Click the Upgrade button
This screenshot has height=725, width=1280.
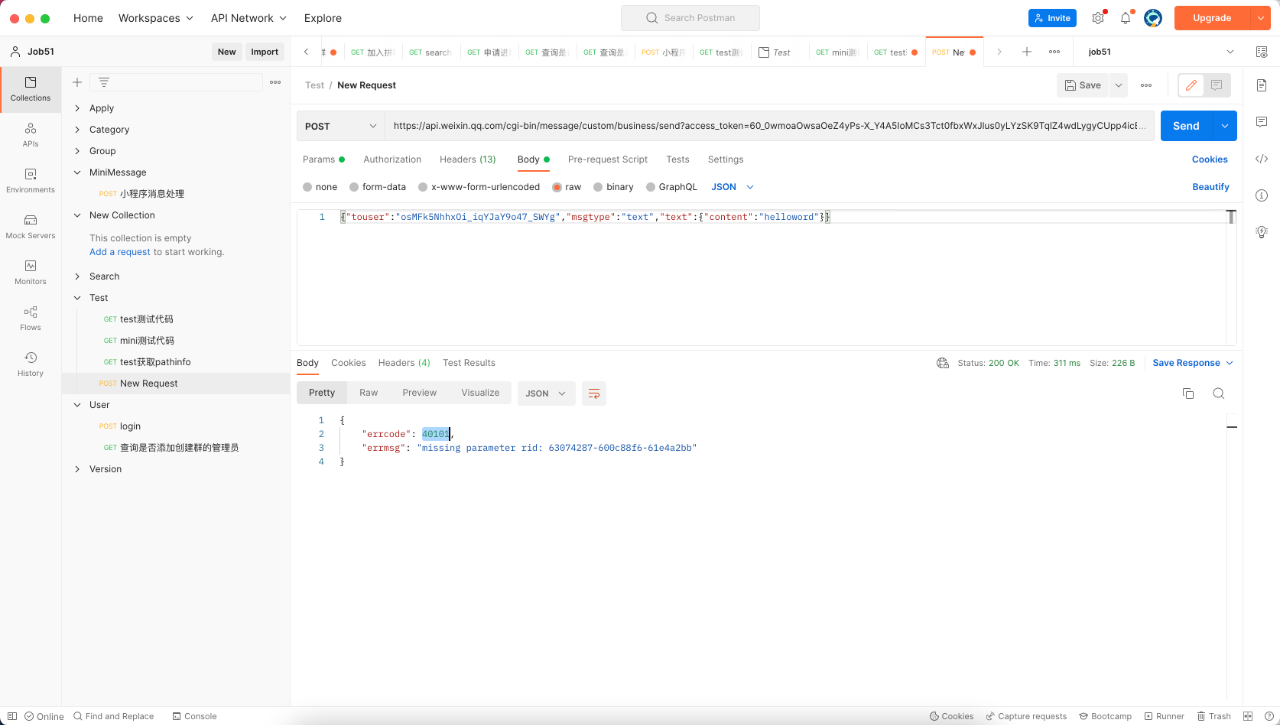click(1212, 18)
